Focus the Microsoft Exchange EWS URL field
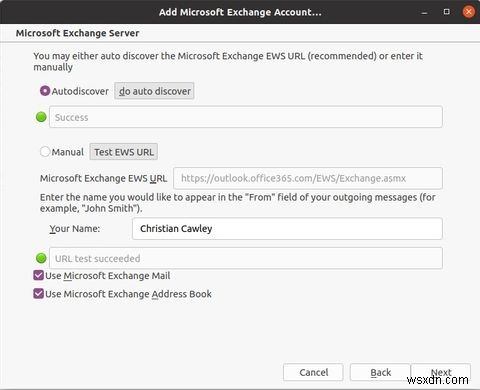480x390 pixels. click(x=308, y=178)
